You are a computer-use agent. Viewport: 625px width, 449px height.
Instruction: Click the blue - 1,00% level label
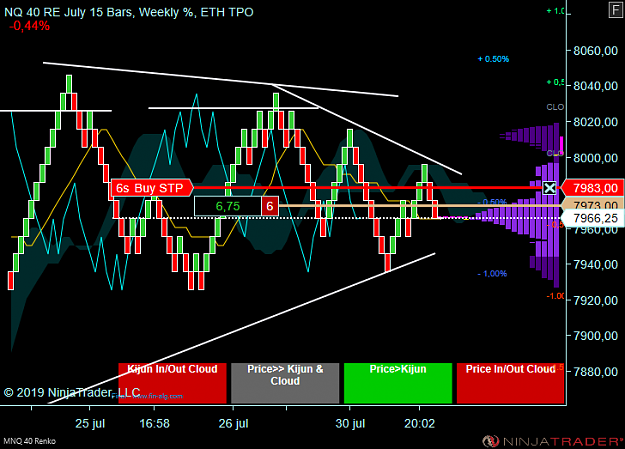492,274
